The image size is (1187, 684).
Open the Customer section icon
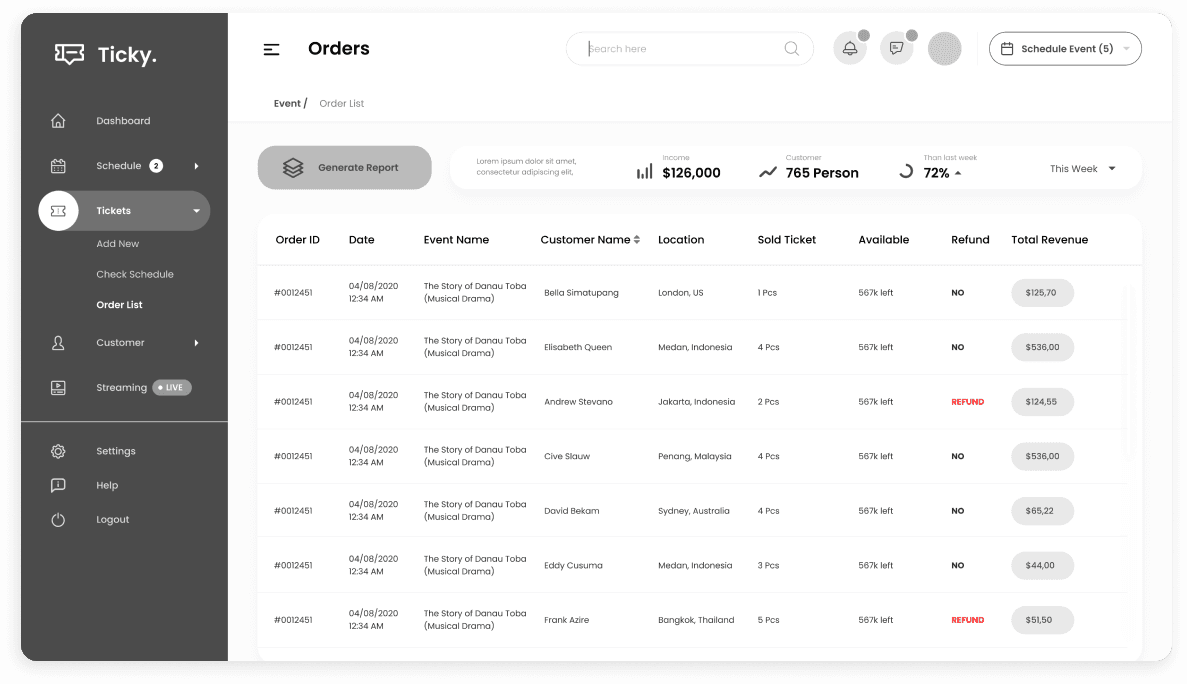tap(58, 342)
